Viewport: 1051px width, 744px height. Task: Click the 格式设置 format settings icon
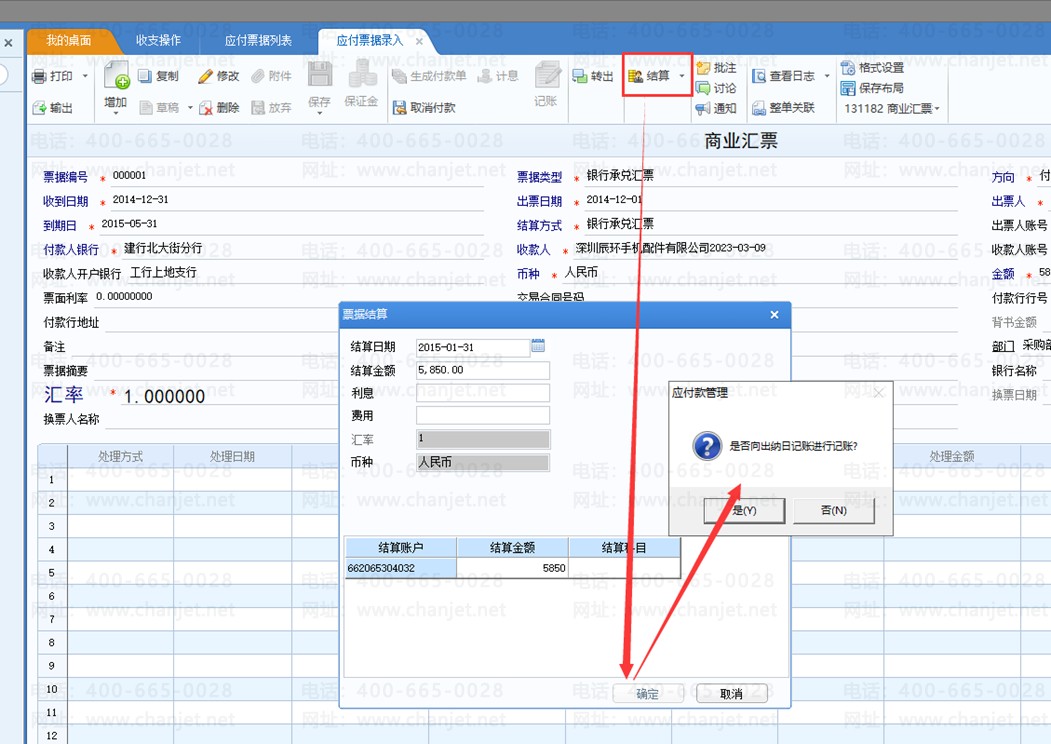848,68
